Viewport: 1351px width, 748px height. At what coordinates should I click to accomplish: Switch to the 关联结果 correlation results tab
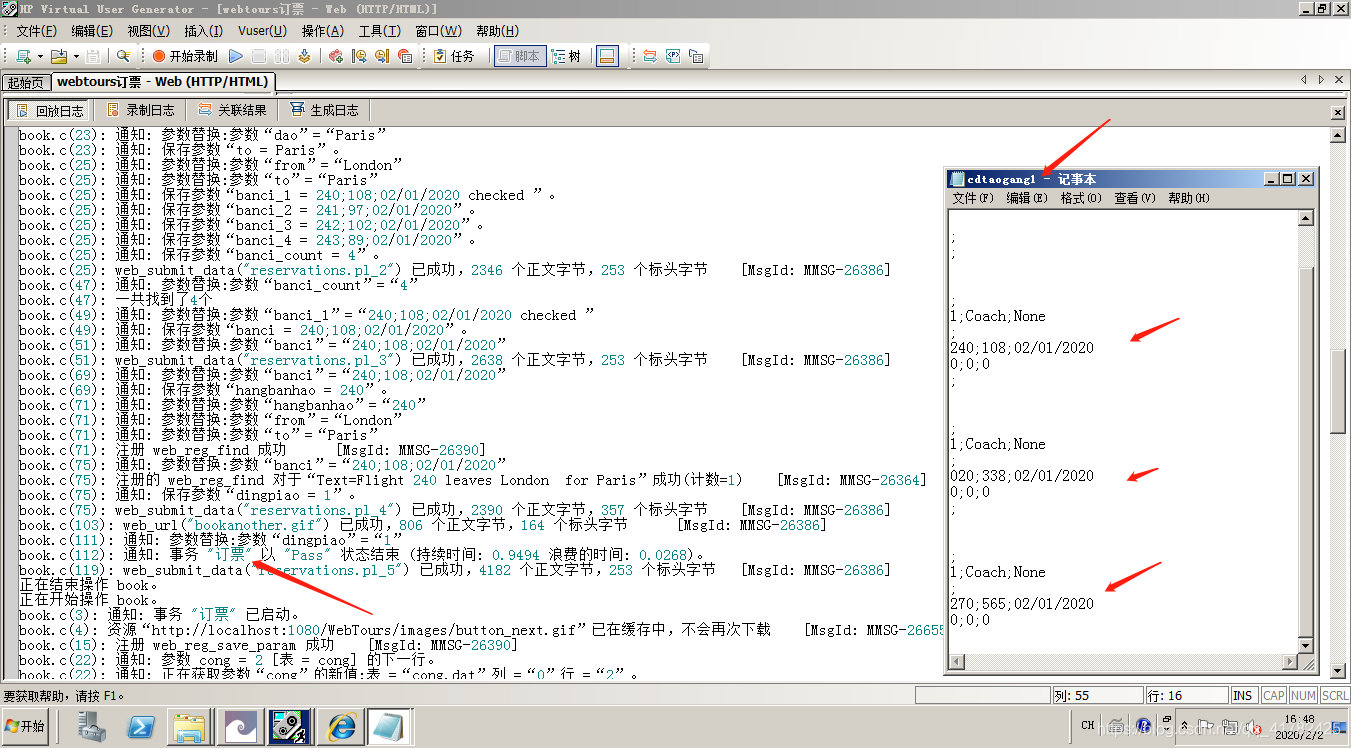[232, 110]
